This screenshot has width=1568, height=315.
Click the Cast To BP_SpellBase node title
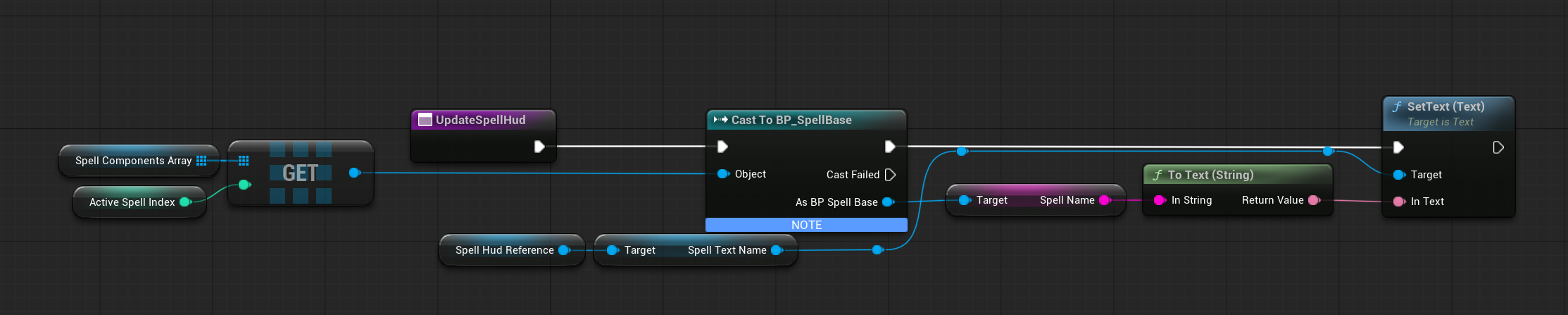791,120
